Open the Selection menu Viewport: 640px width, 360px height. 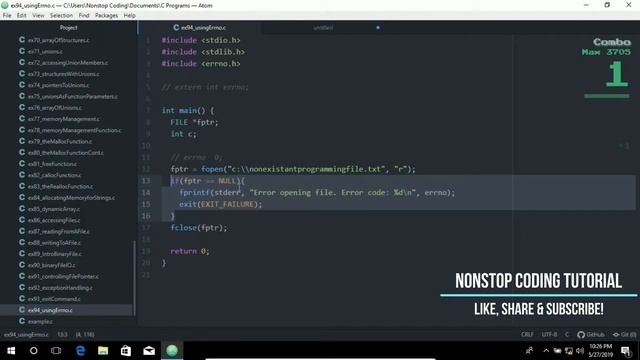click(x=61, y=16)
